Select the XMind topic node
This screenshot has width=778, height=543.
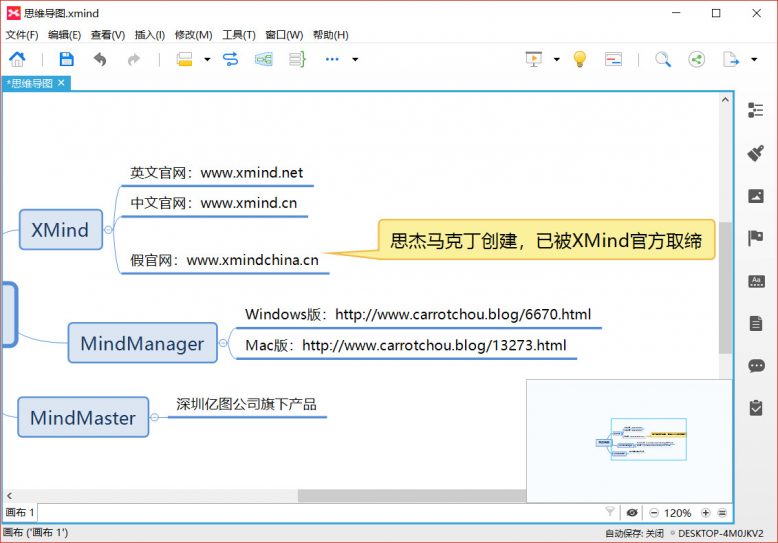pyautogui.click(x=61, y=230)
